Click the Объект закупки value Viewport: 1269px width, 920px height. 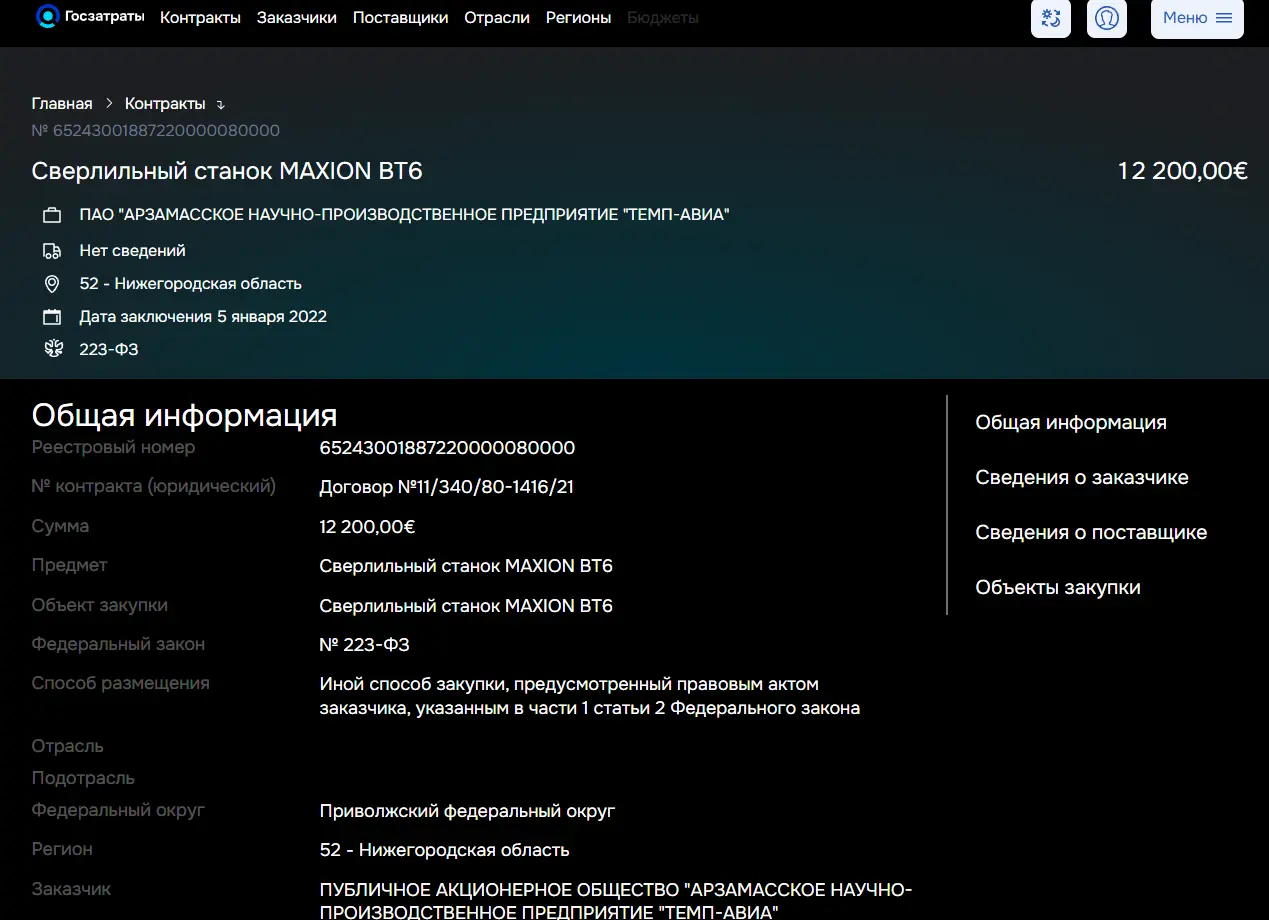(x=466, y=606)
